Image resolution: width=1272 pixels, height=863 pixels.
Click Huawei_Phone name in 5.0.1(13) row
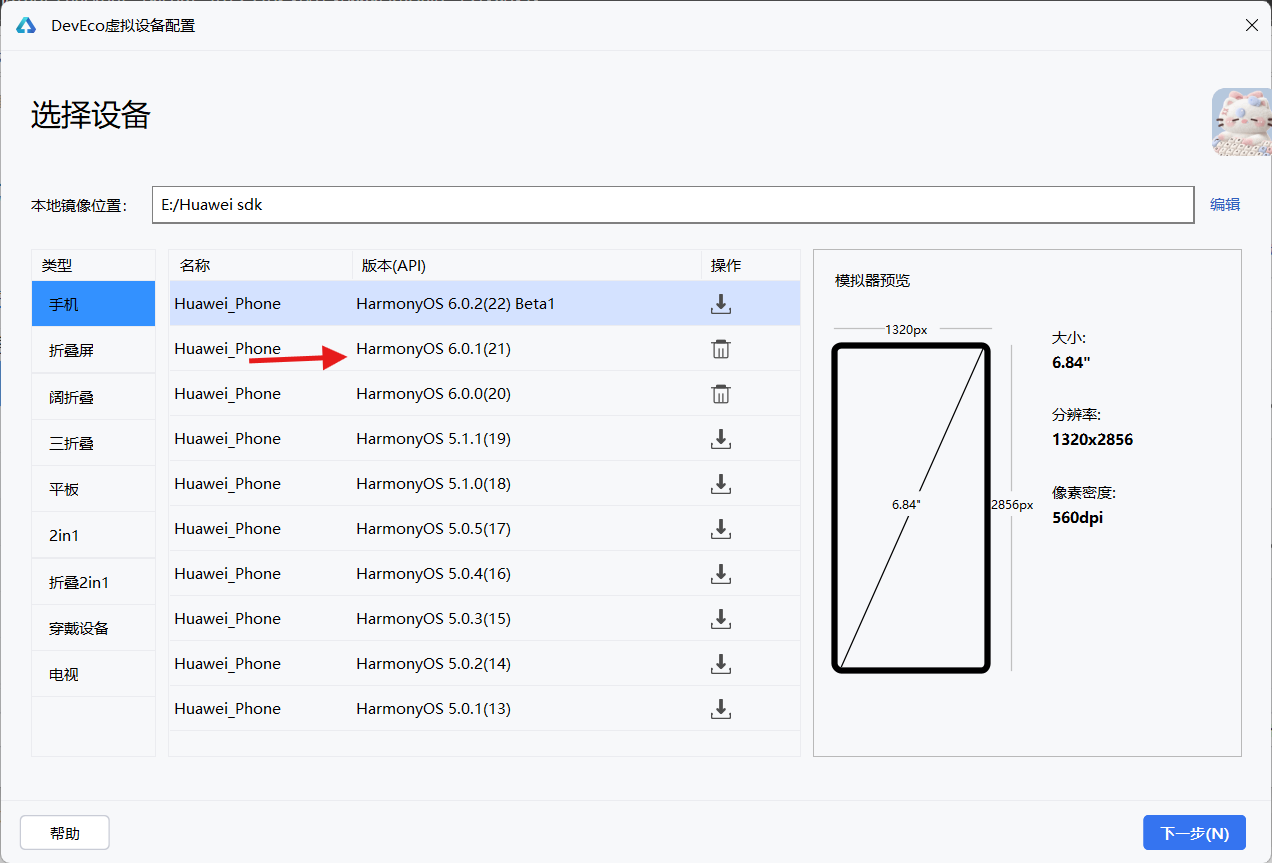pos(227,708)
